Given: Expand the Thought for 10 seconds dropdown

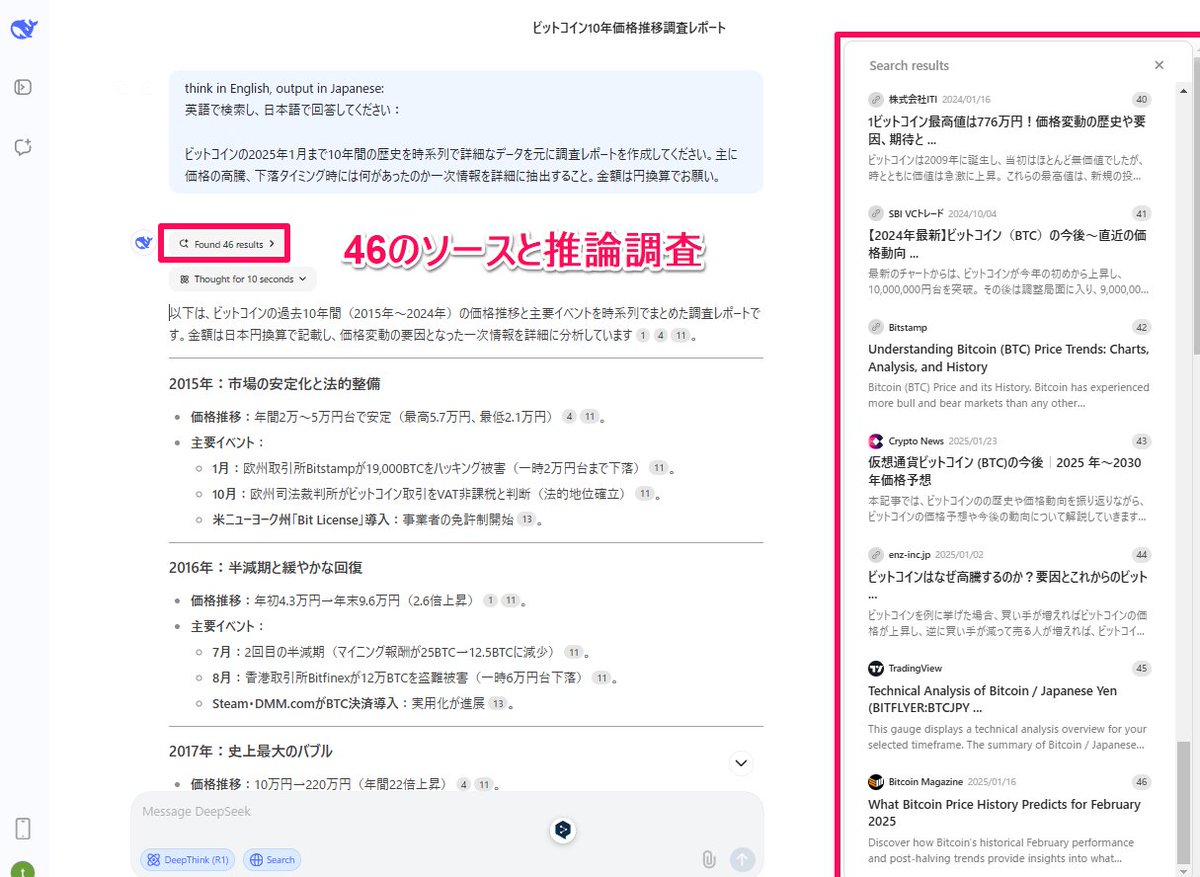Looking at the screenshot, I should click(243, 279).
